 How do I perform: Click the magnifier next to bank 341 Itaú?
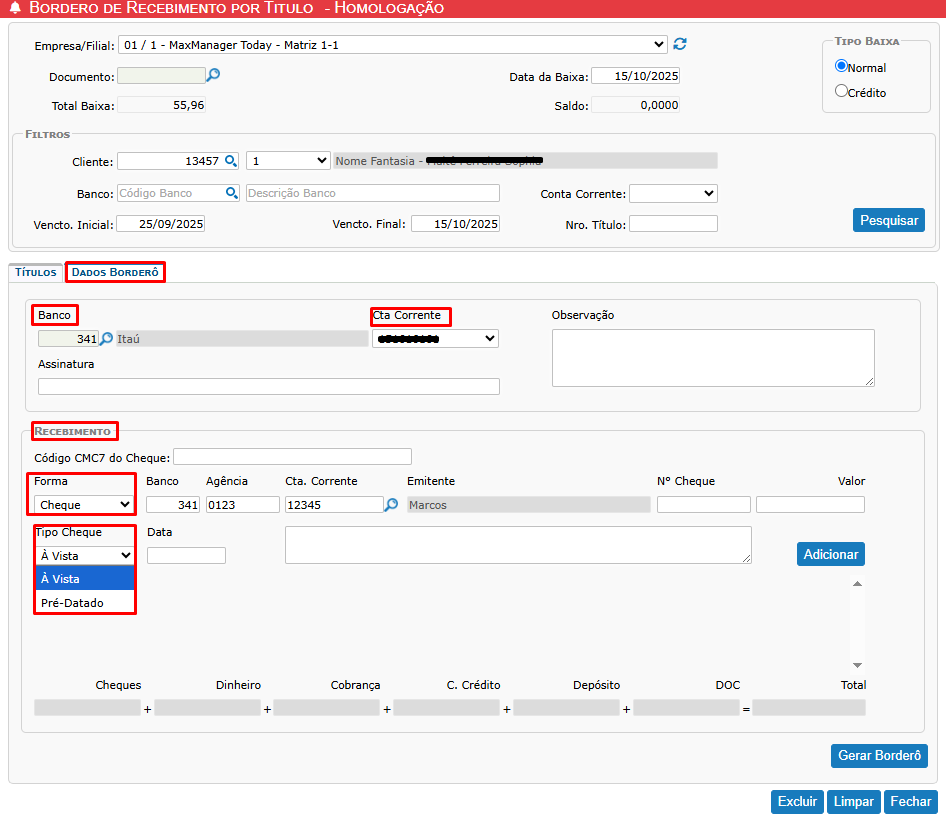[x=107, y=339]
